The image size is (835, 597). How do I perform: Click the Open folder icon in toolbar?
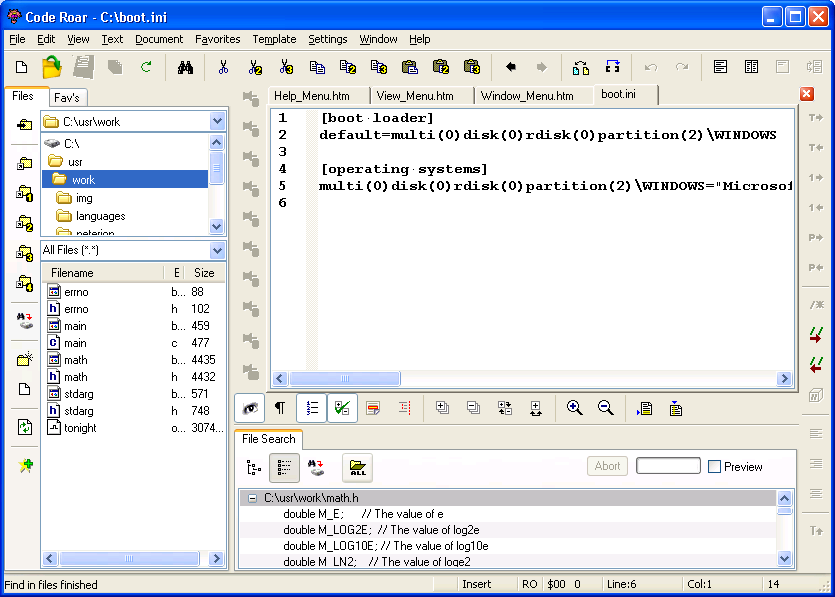pyautogui.click(x=51, y=67)
